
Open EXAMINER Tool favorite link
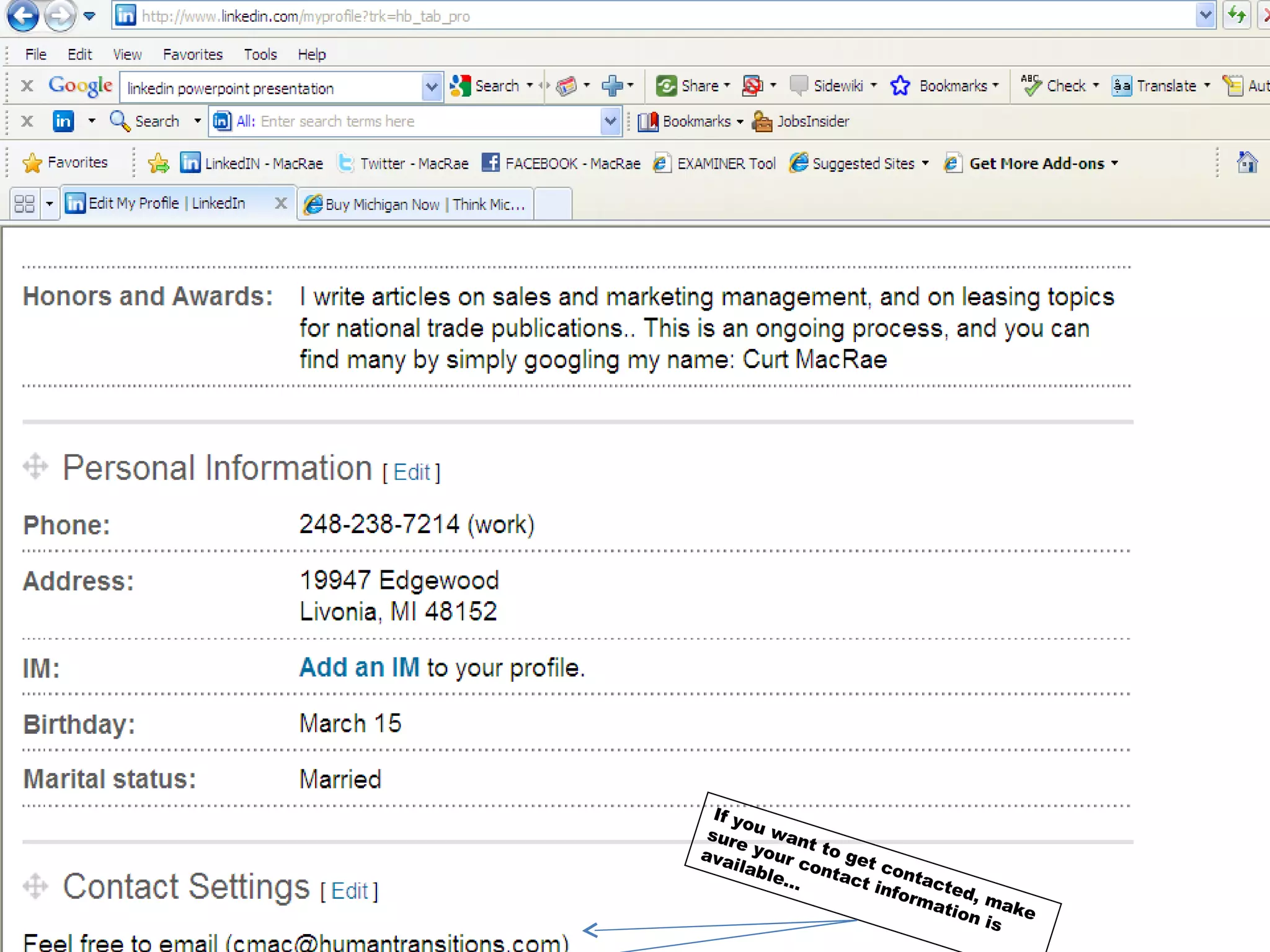[714, 163]
